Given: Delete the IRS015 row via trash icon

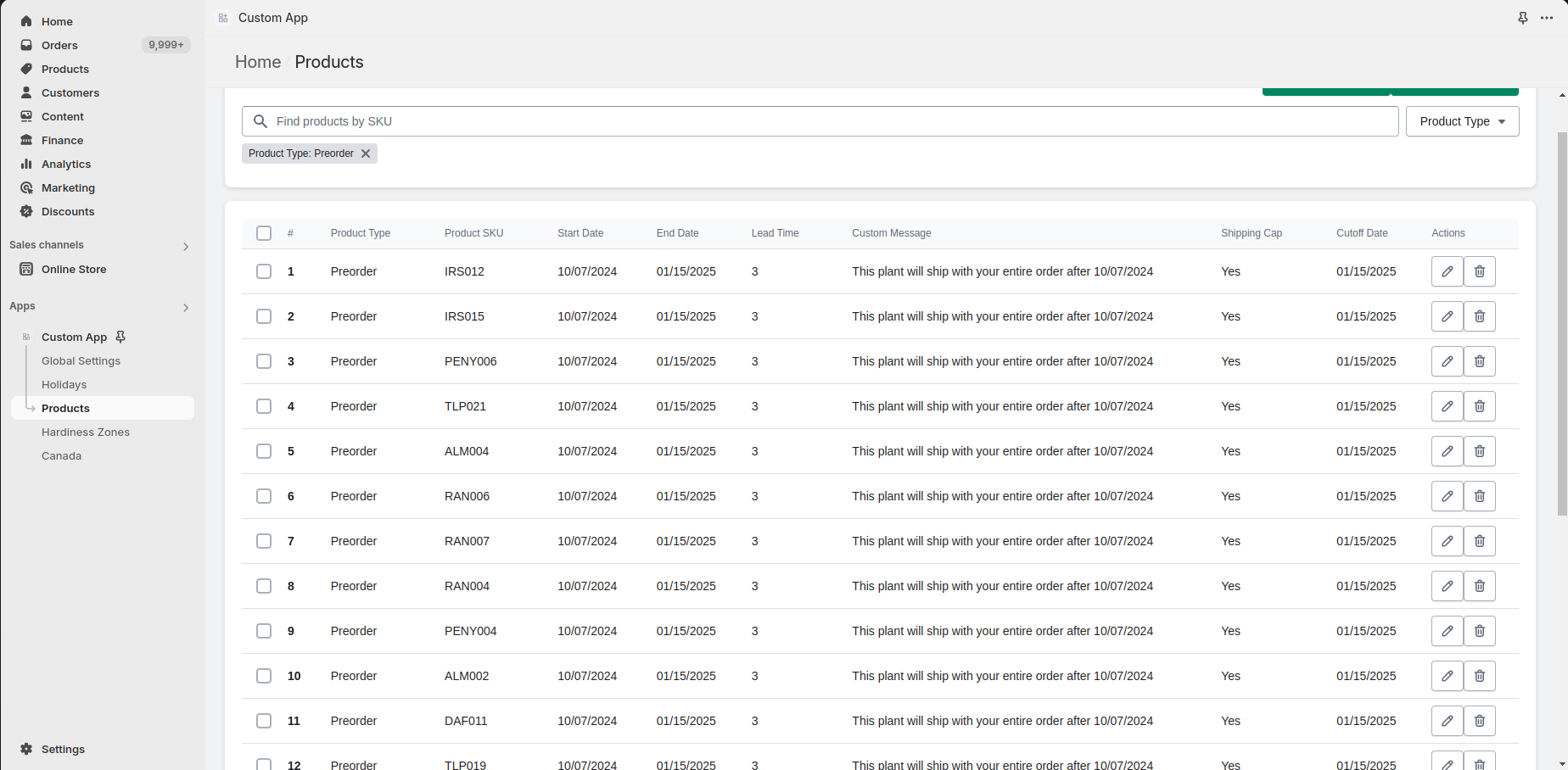Looking at the screenshot, I should point(1479,316).
